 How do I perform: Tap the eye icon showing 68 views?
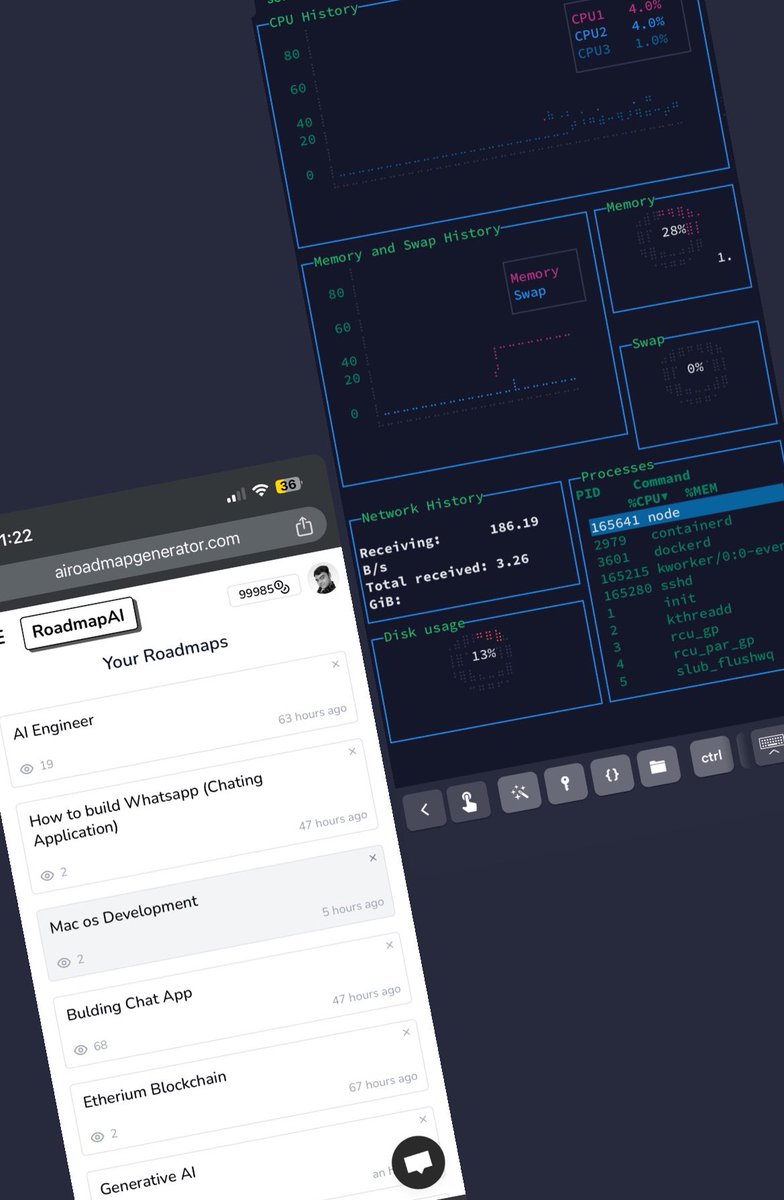(81, 1050)
